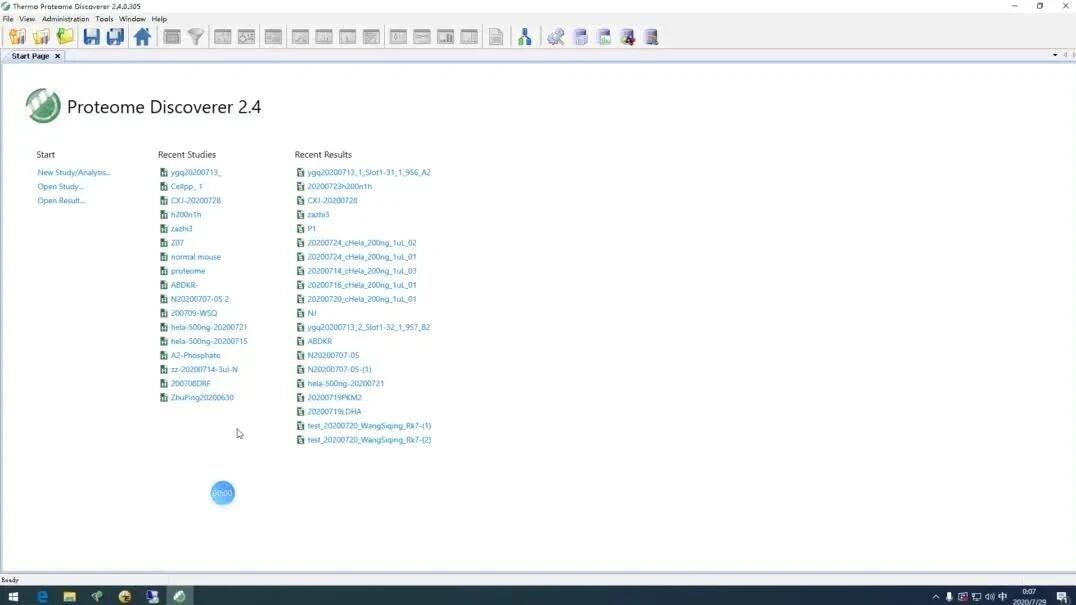Image resolution: width=1076 pixels, height=605 pixels.
Task: Click the first database cylinder toolbar icon
Action: [x=581, y=37]
